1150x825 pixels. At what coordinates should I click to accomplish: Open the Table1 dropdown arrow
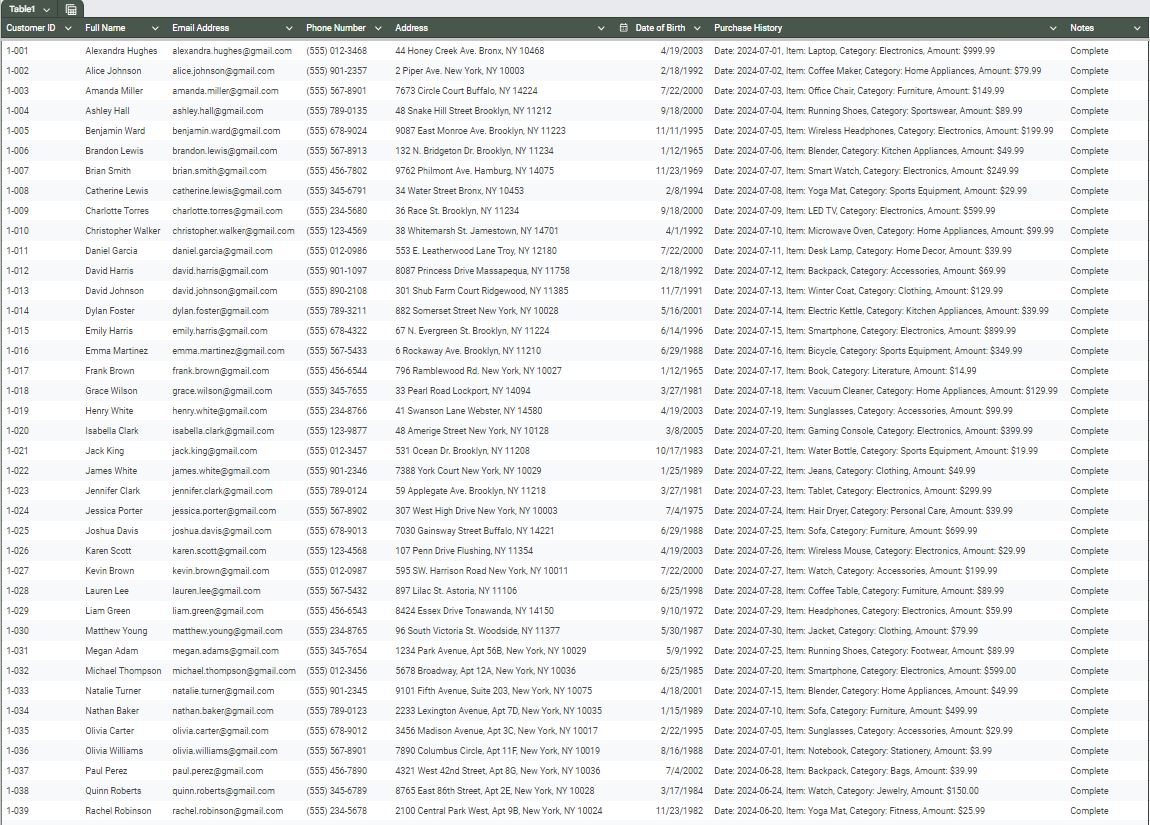coord(46,10)
